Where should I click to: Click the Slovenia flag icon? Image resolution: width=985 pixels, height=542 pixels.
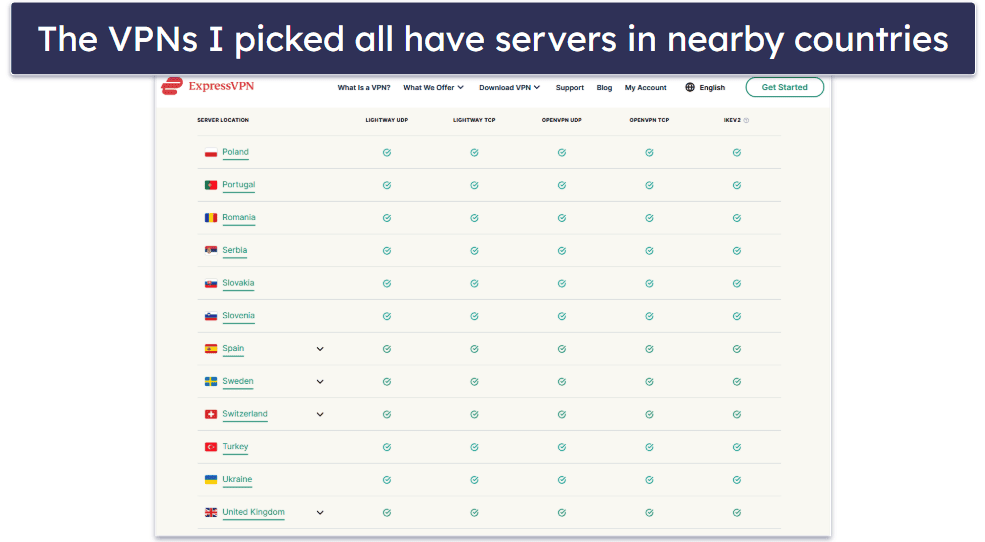point(211,316)
